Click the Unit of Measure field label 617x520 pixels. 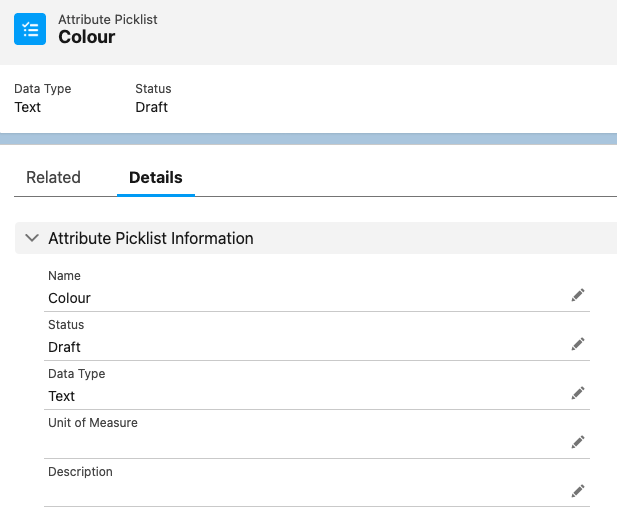93,423
